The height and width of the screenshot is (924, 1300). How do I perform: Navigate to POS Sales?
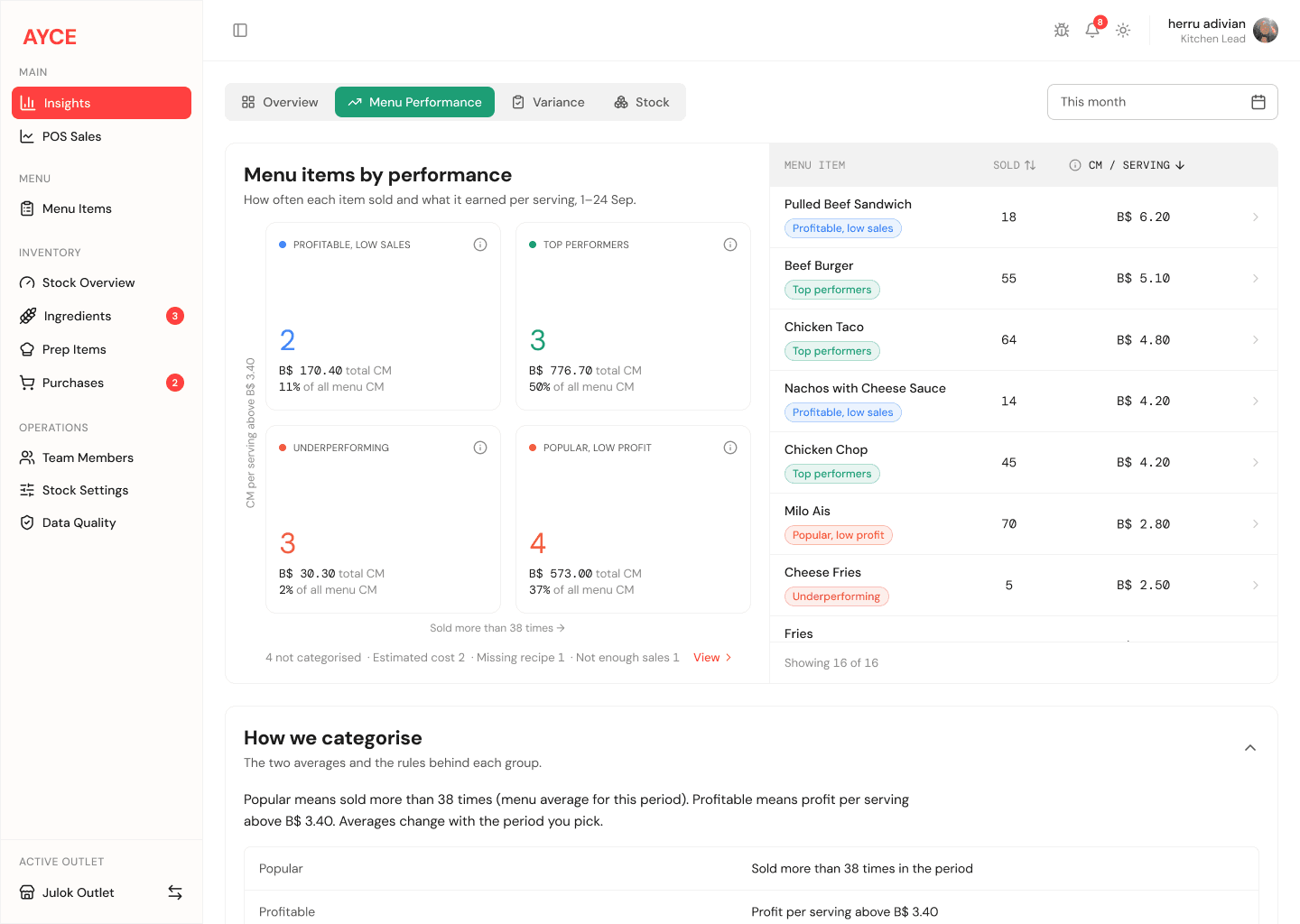[101, 136]
